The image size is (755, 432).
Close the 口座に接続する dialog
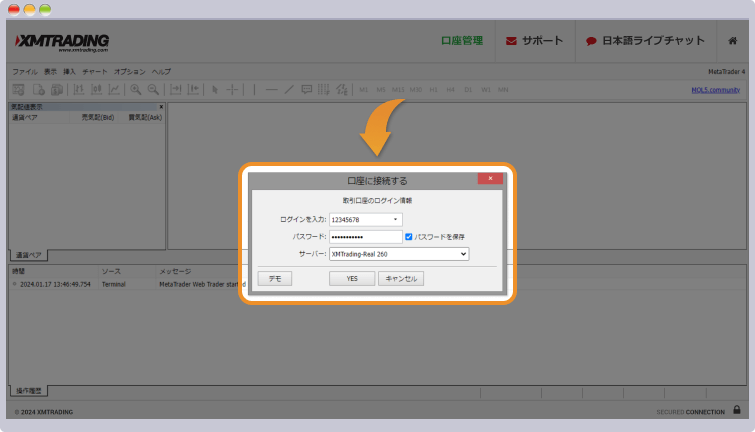(490, 178)
